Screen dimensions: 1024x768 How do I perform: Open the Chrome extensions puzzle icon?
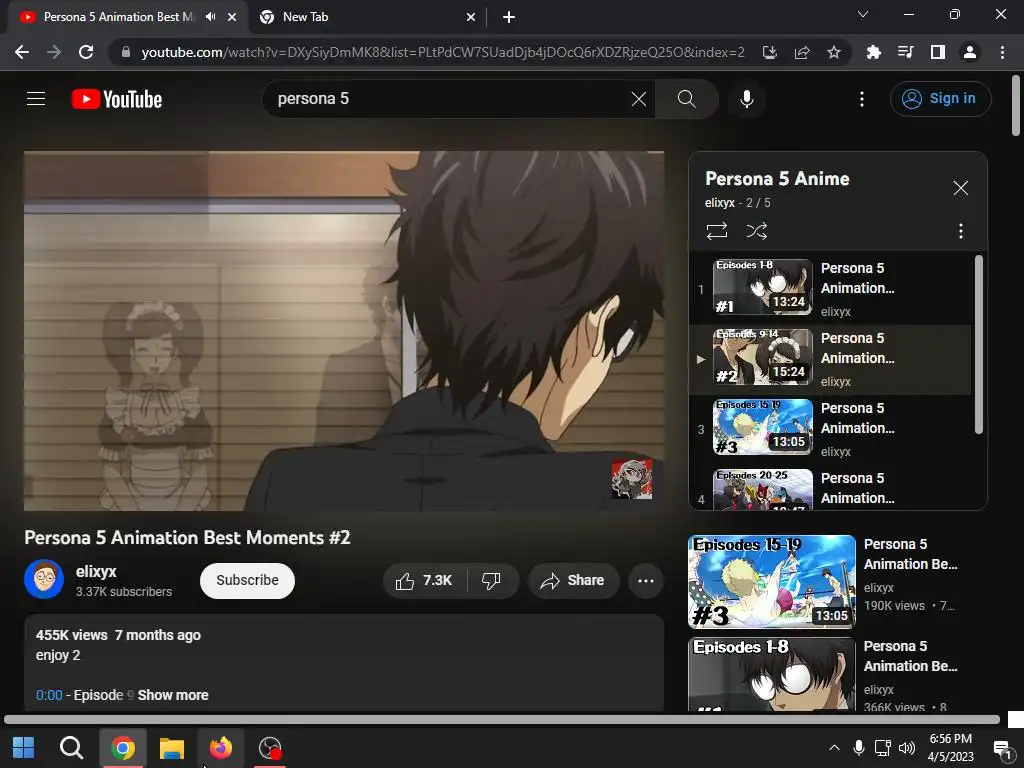[874, 52]
